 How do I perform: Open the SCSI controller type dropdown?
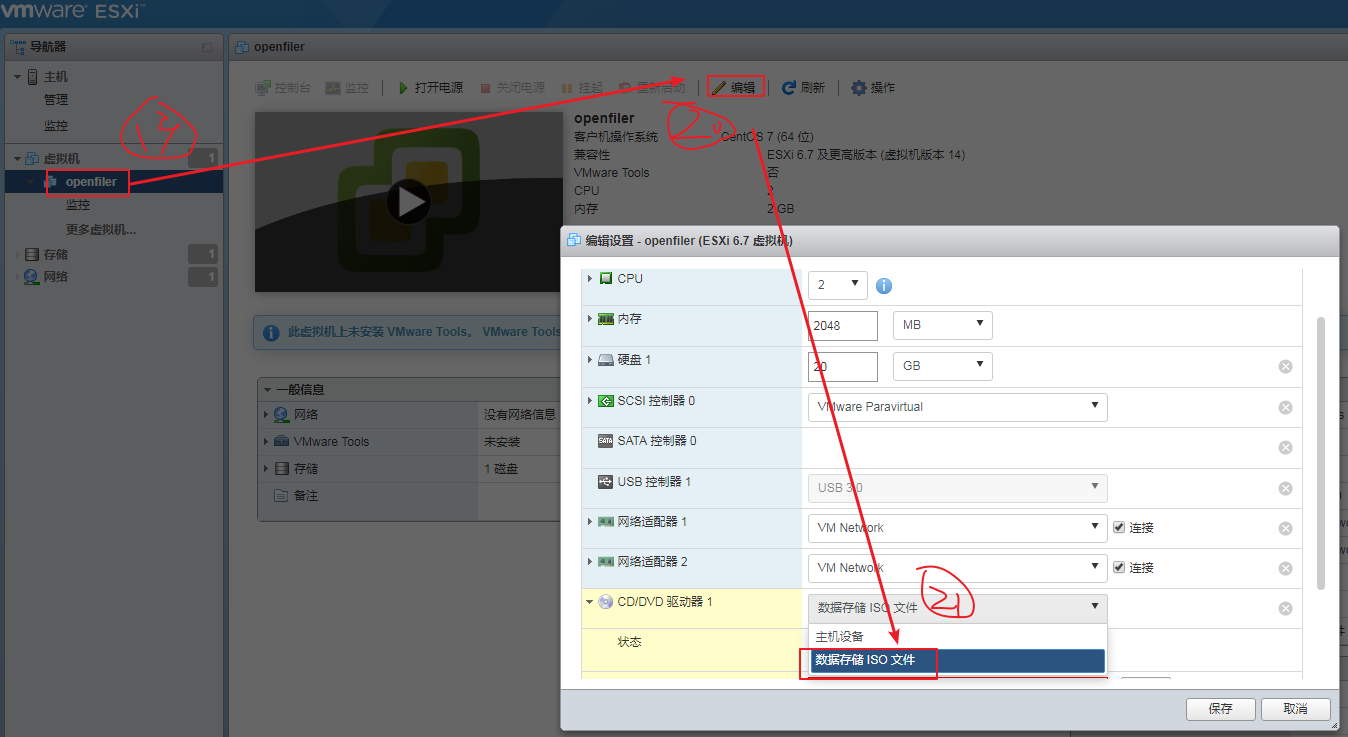(x=957, y=407)
